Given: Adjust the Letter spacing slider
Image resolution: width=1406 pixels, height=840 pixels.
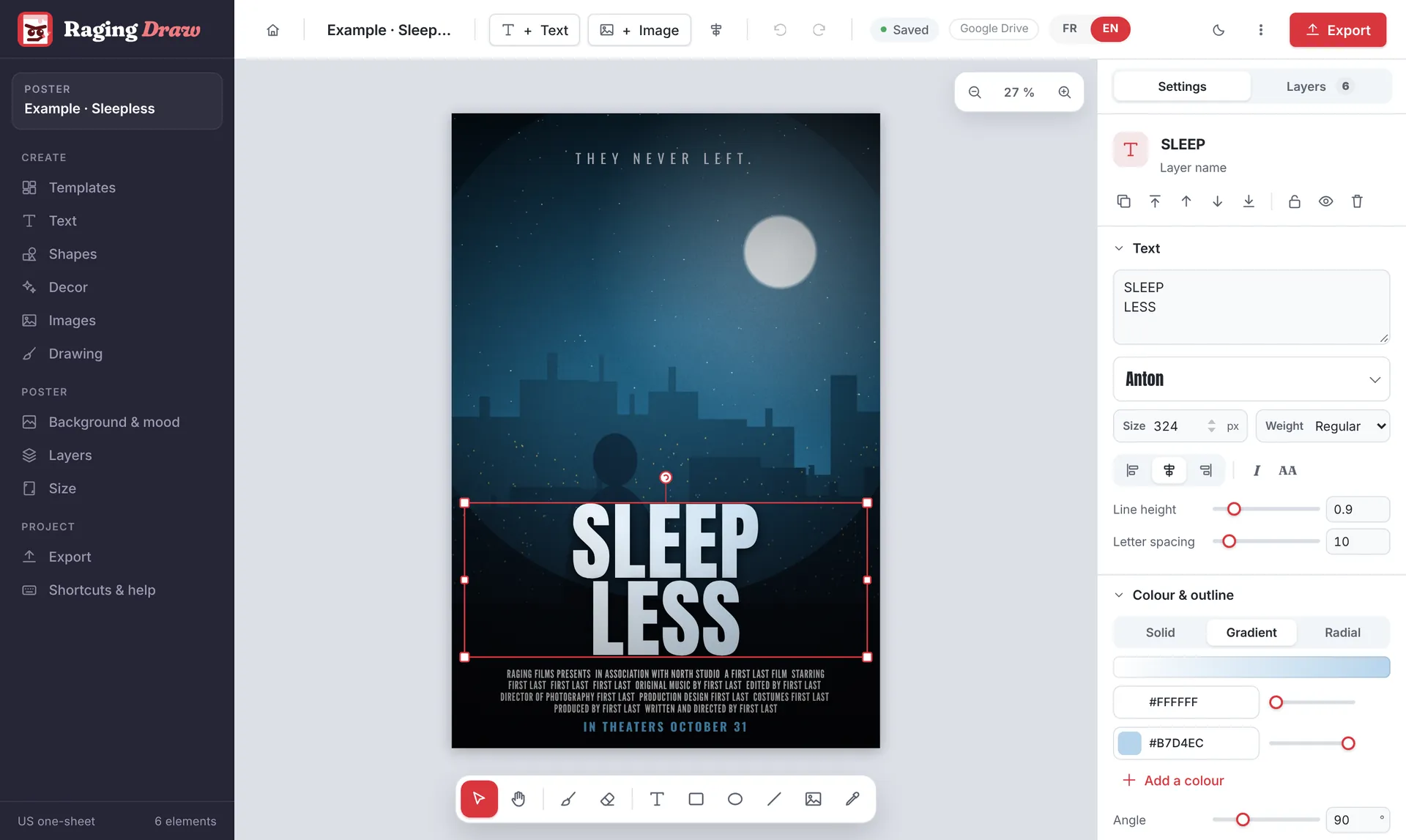Looking at the screenshot, I should click(1265, 541).
